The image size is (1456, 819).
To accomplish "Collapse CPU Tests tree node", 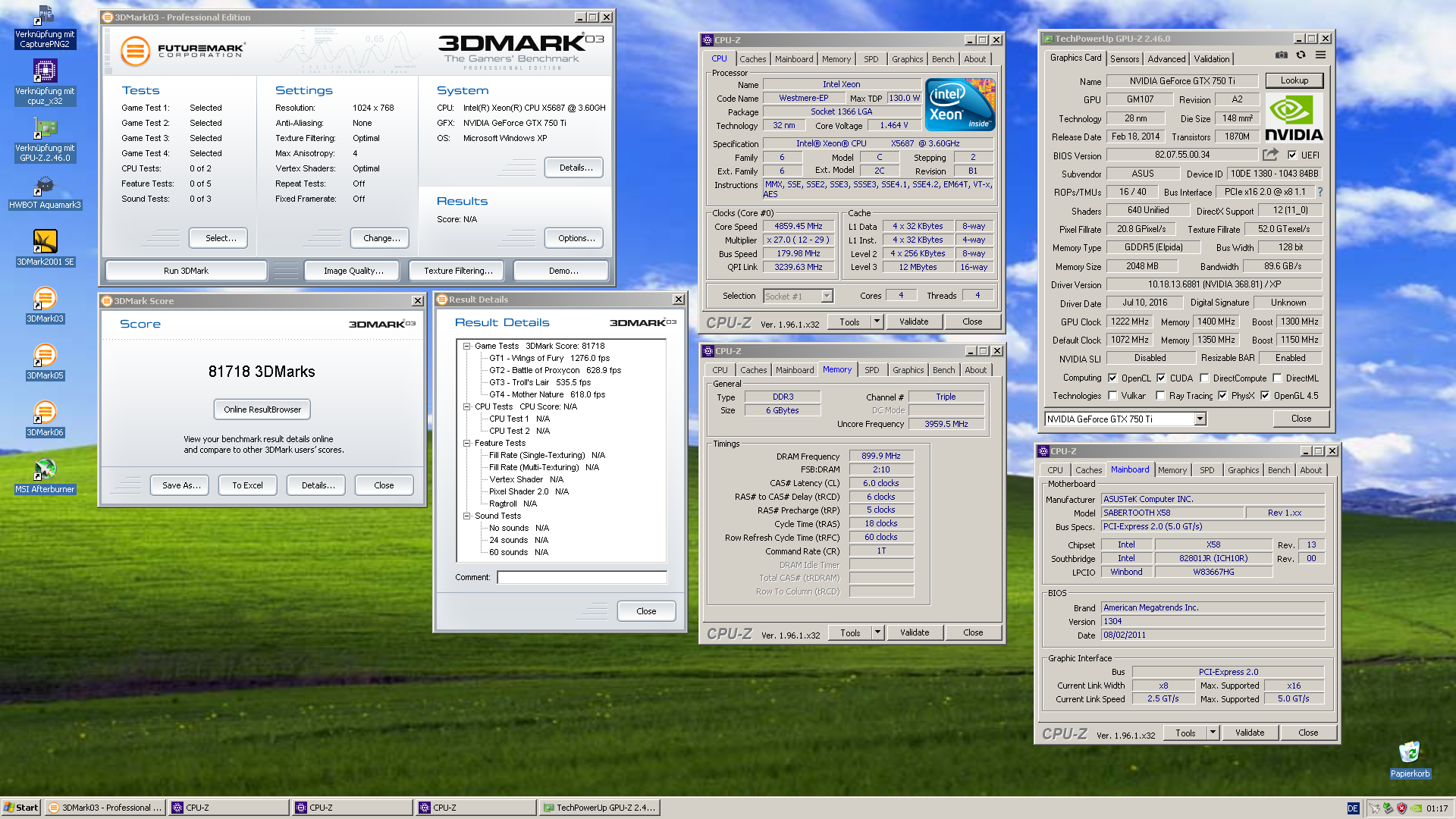I will [x=467, y=406].
